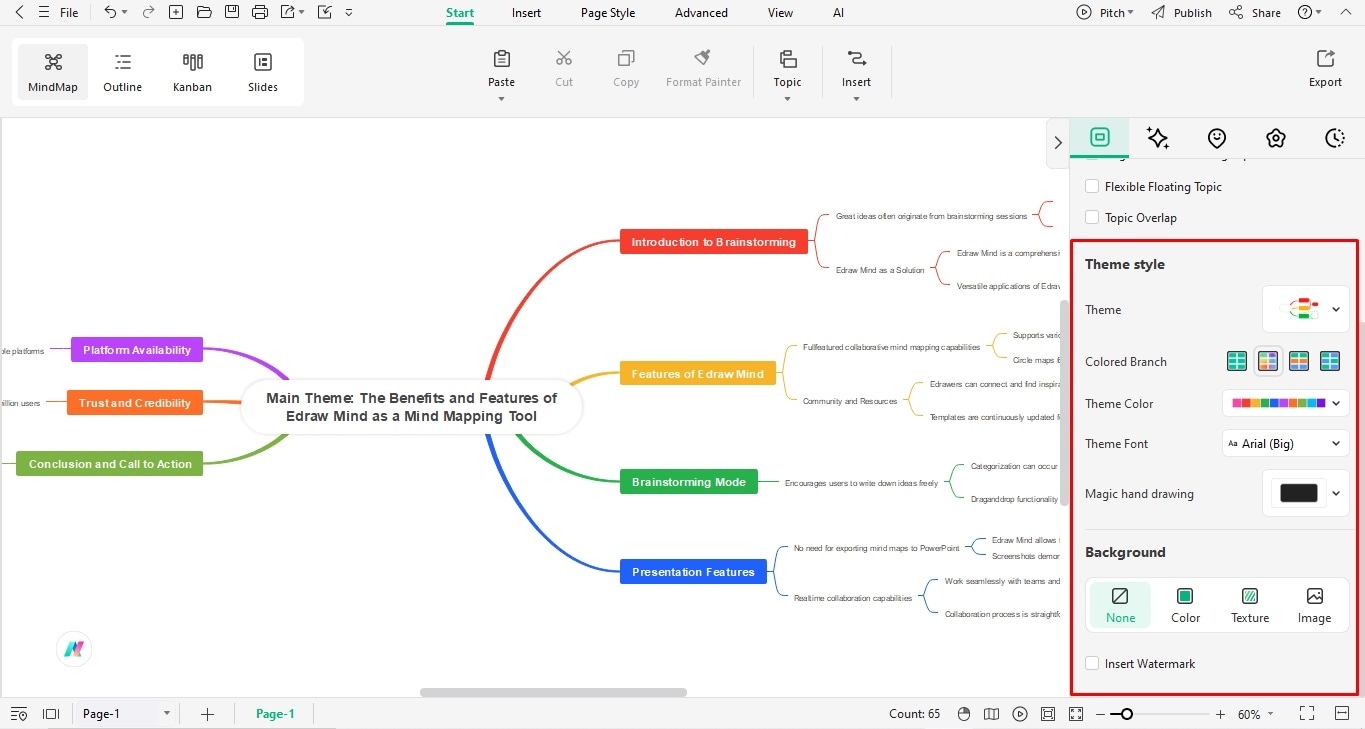Open the history clock panel icon

click(x=1335, y=138)
